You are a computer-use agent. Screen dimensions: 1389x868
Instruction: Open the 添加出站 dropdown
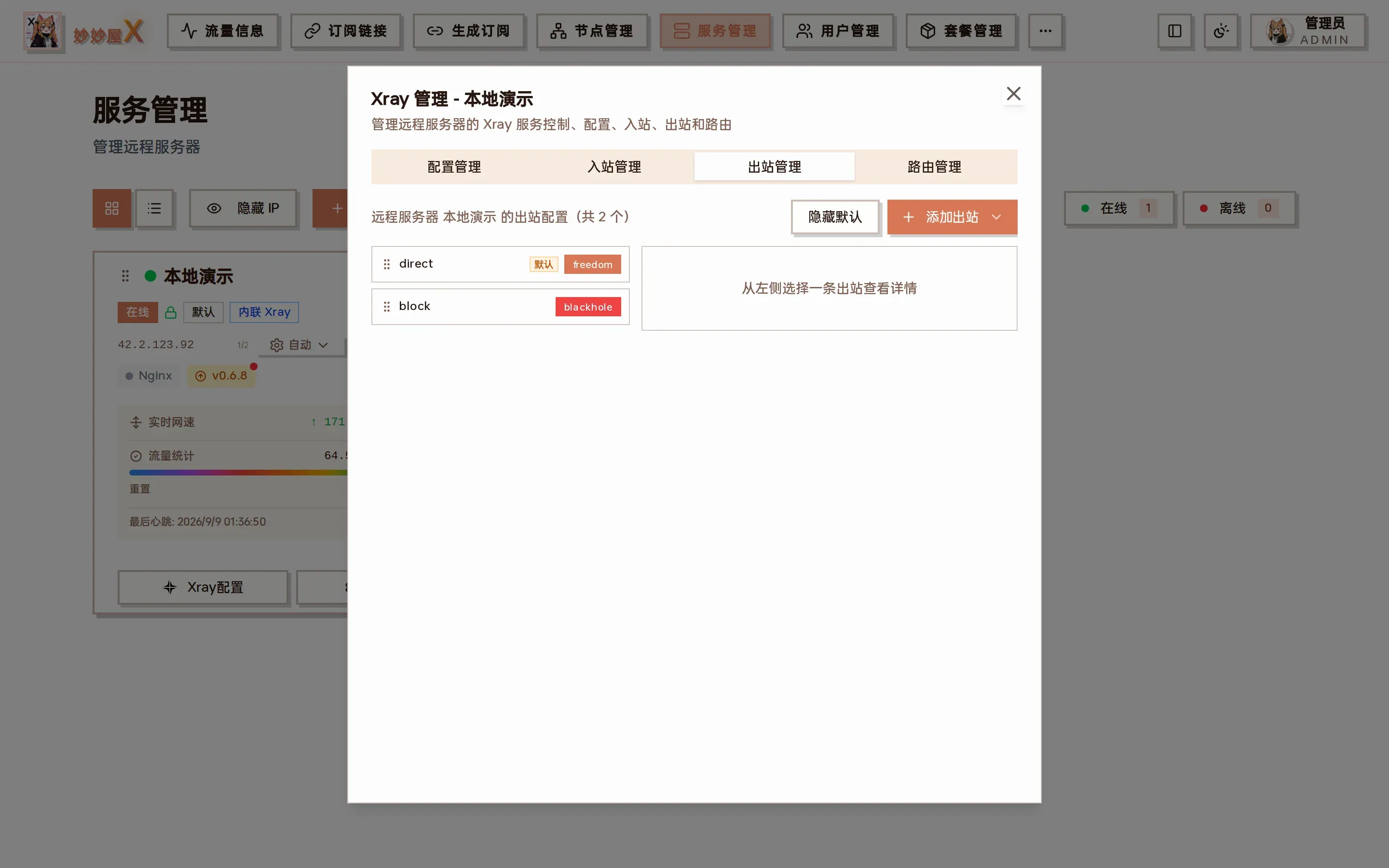point(952,217)
